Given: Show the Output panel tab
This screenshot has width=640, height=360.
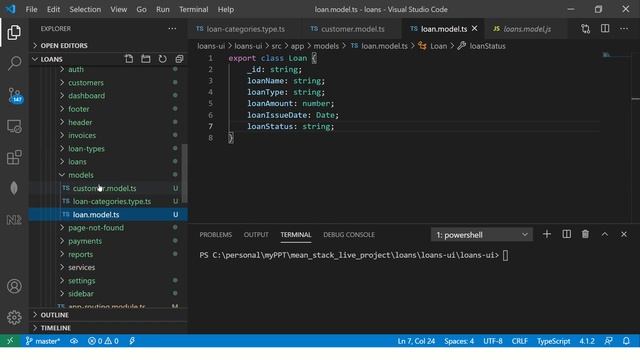Looking at the screenshot, I should pyautogui.click(x=256, y=235).
